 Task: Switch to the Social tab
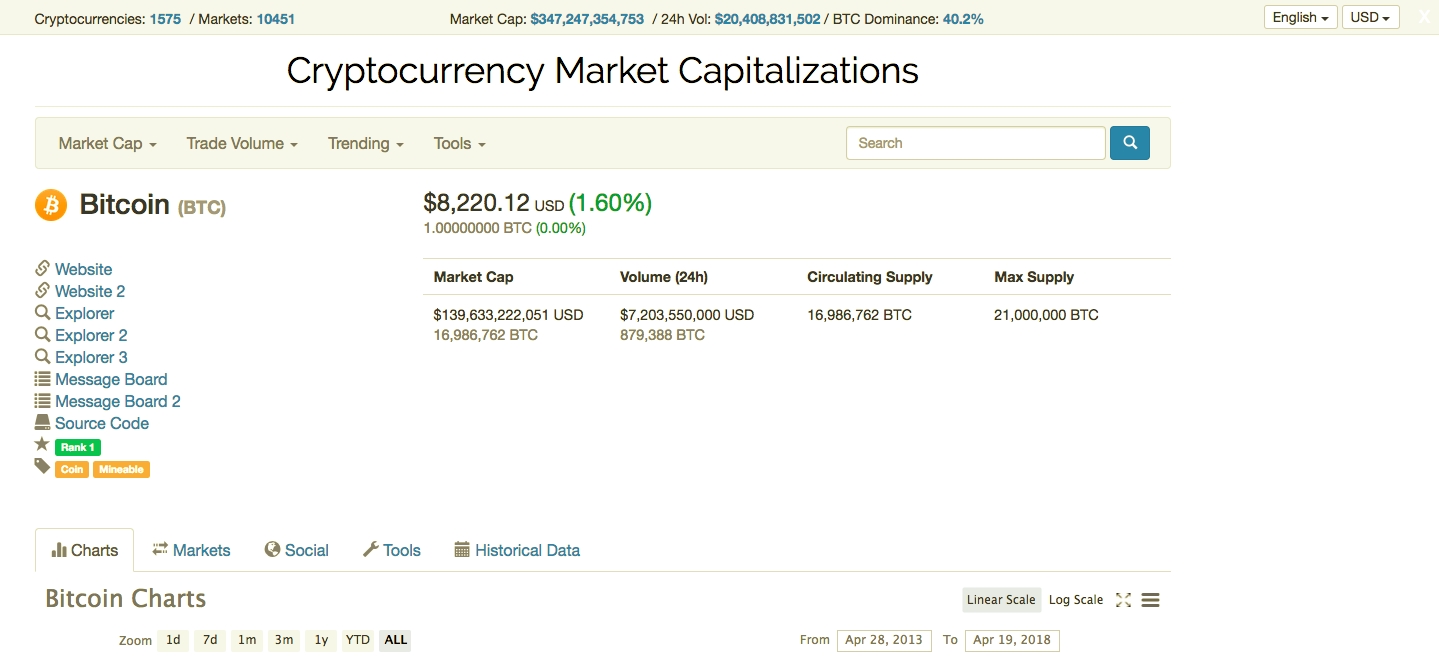click(297, 550)
